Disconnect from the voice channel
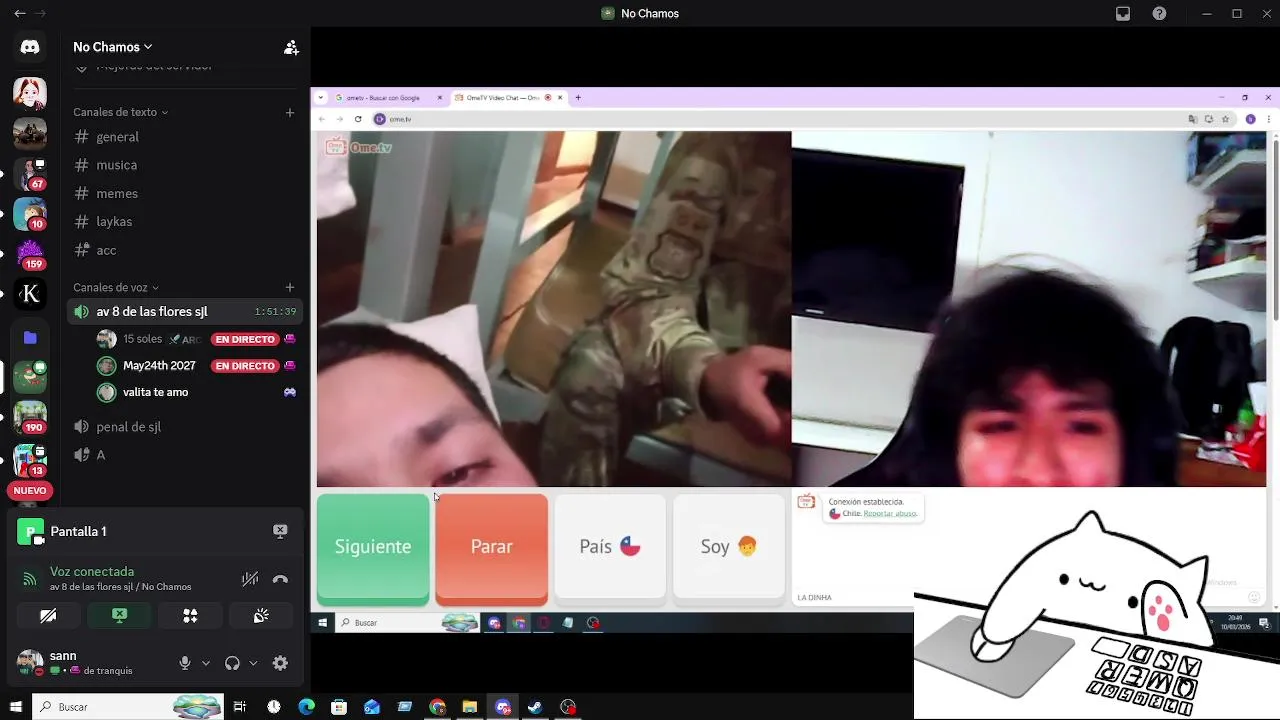 tap(280, 579)
